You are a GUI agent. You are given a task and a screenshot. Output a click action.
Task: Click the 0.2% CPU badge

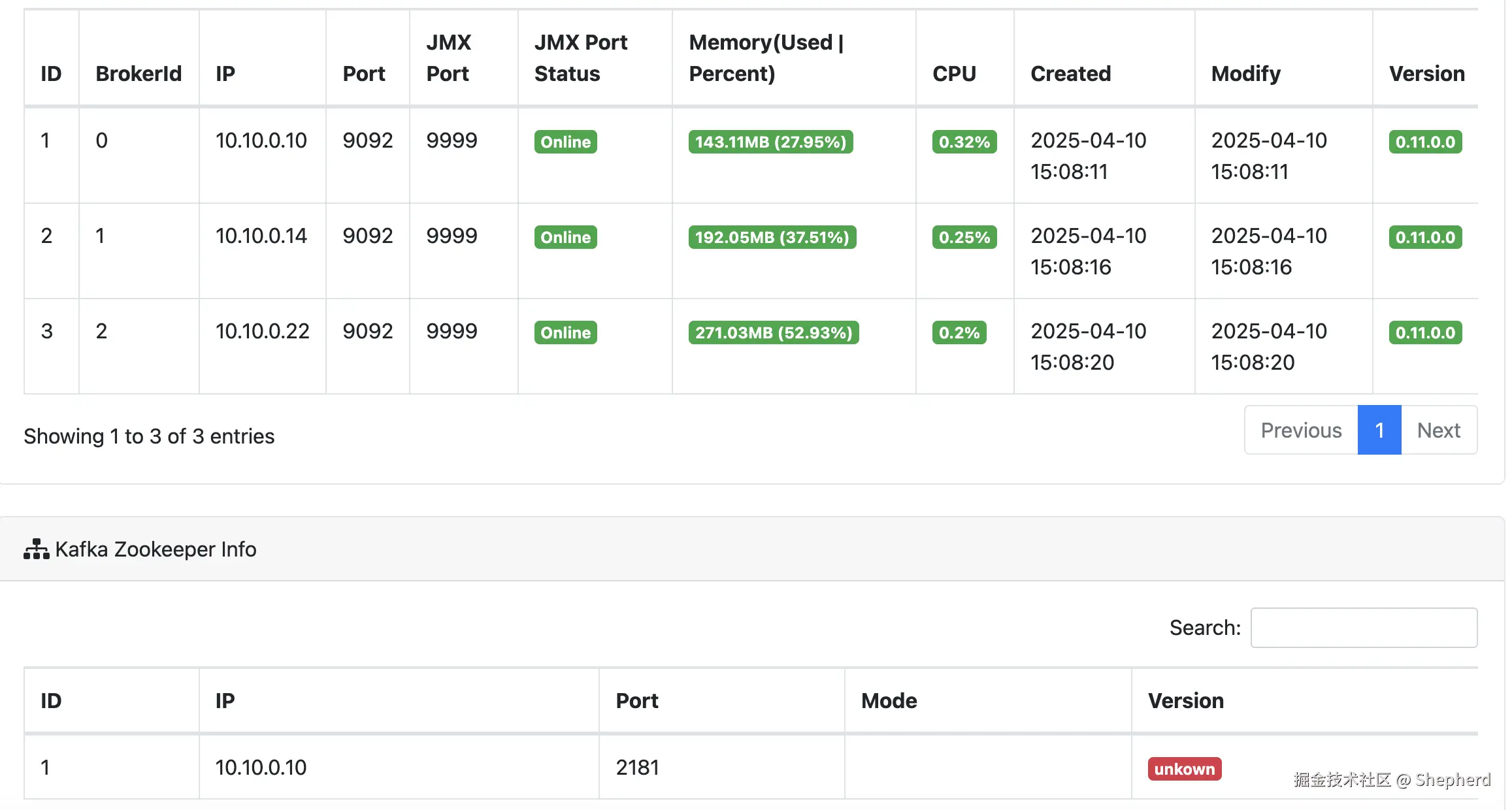coord(959,332)
